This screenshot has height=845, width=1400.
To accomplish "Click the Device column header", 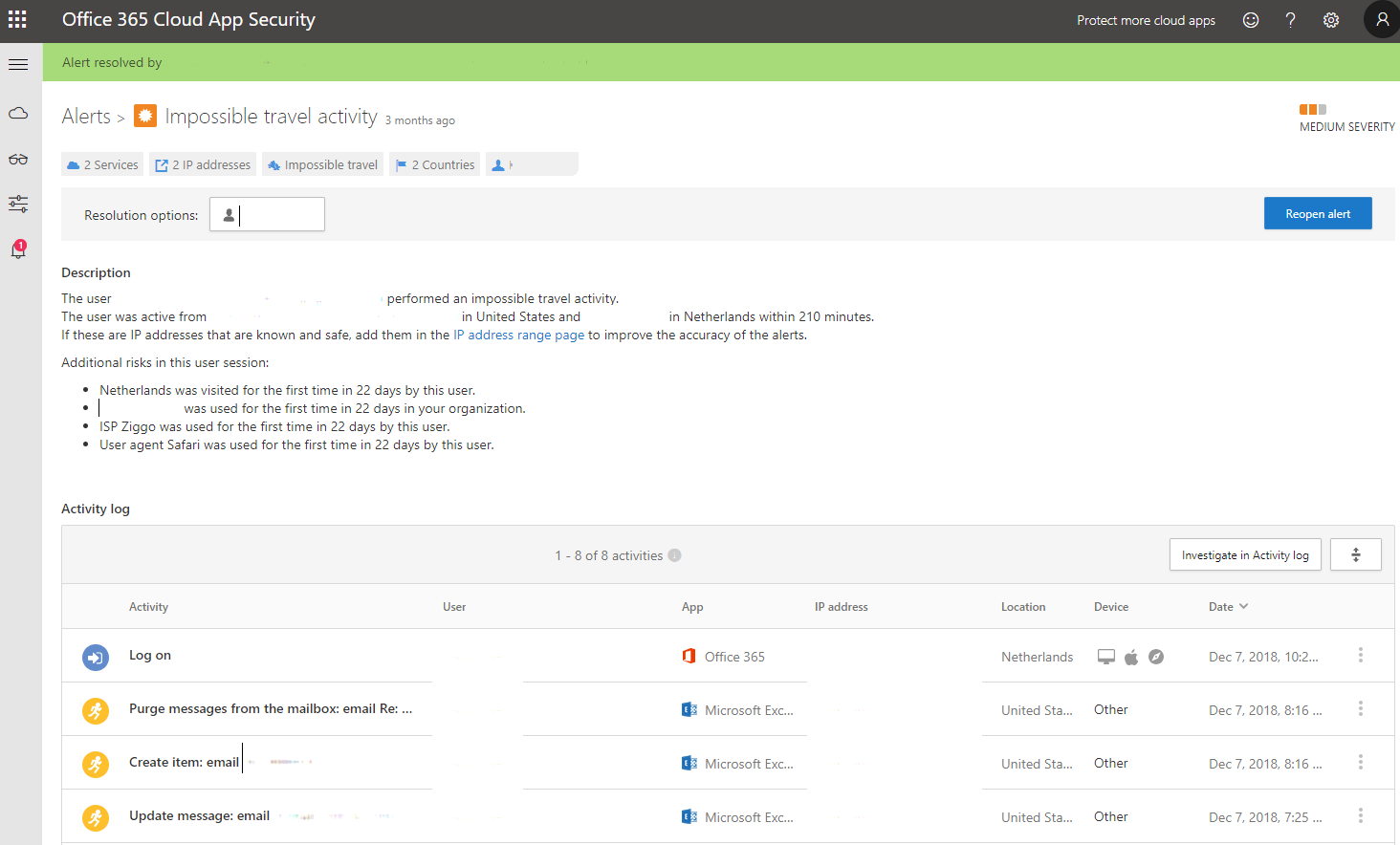I will click(x=1111, y=607).
